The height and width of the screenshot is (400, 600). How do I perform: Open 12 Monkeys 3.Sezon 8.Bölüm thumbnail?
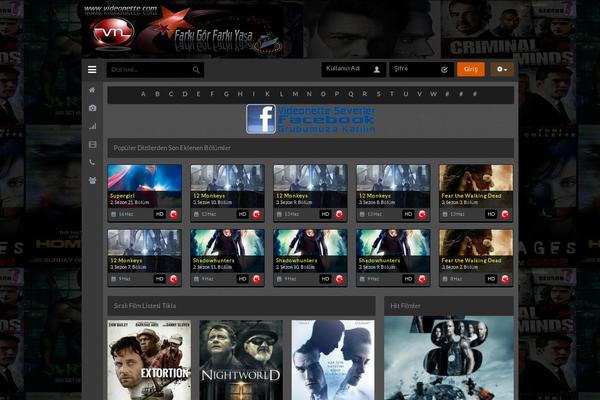(x=393, y=186)
